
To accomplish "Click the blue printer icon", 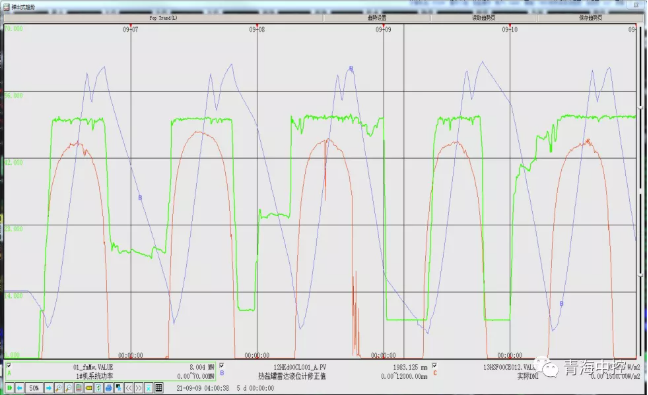I will tap(109, 388).
